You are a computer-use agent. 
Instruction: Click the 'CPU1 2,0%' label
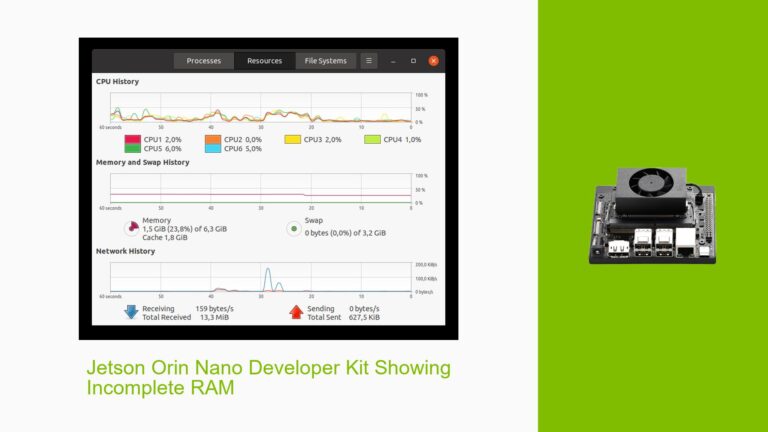[163, 140]
